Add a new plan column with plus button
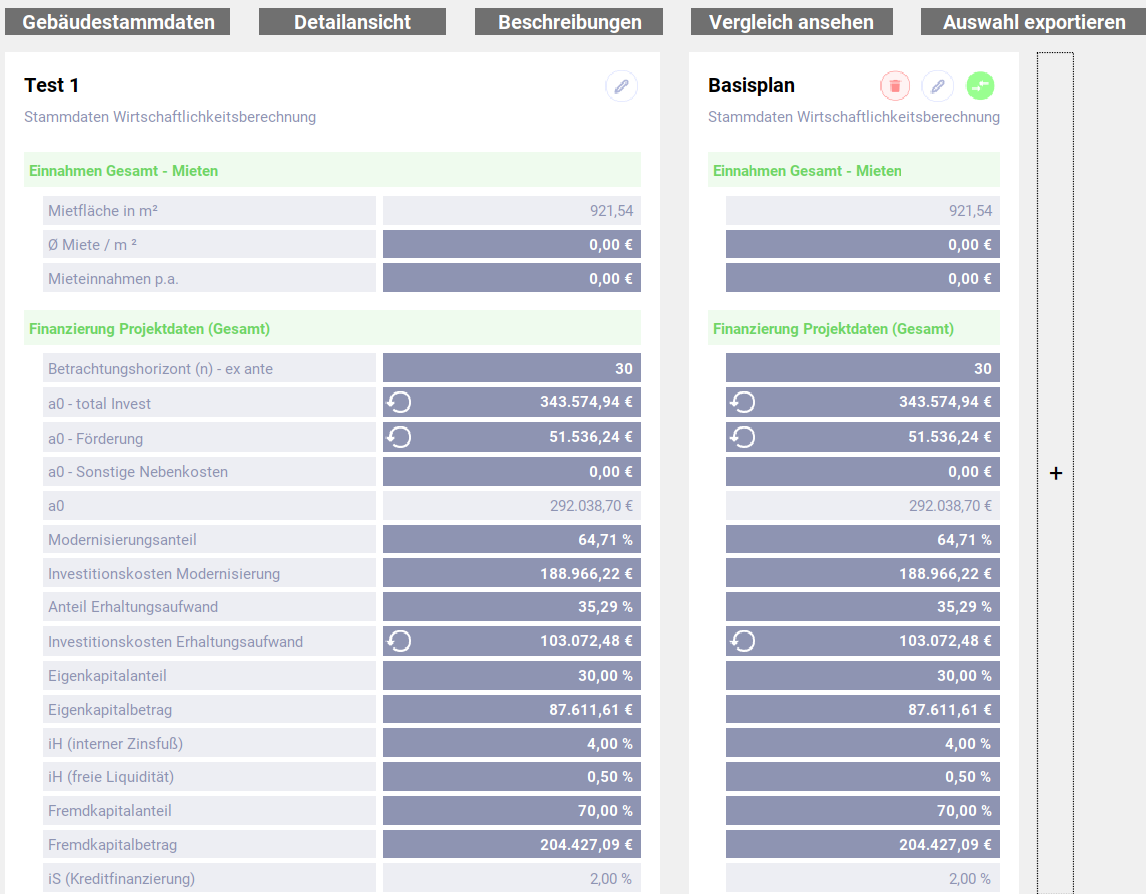Image resolution: width=1146 pixels, height=894 pixels. click(x=1056, y=473)
